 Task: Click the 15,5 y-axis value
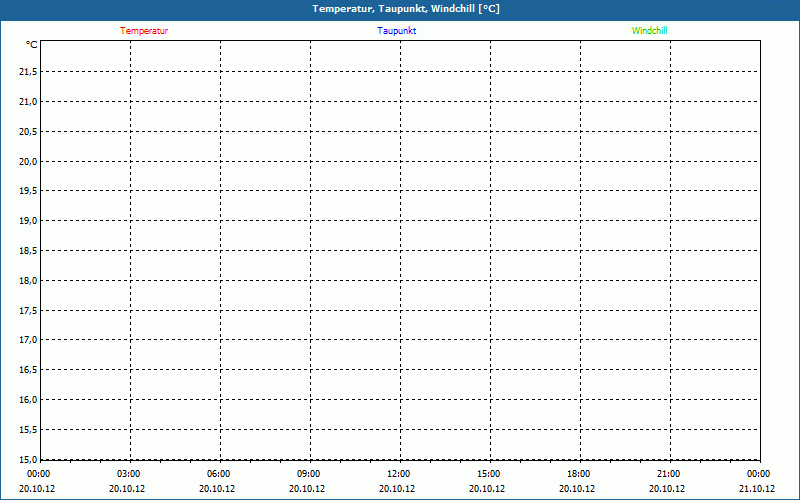coord(28,430)
